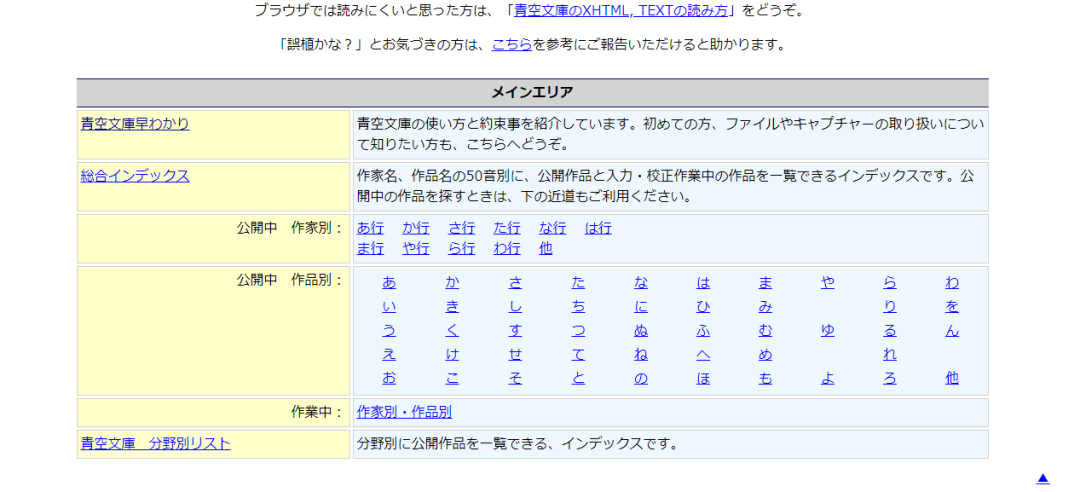The height and width of the screenshot is (492, 1080).
Task: Select authors in わ行
Action: click(x=507, y=248)
